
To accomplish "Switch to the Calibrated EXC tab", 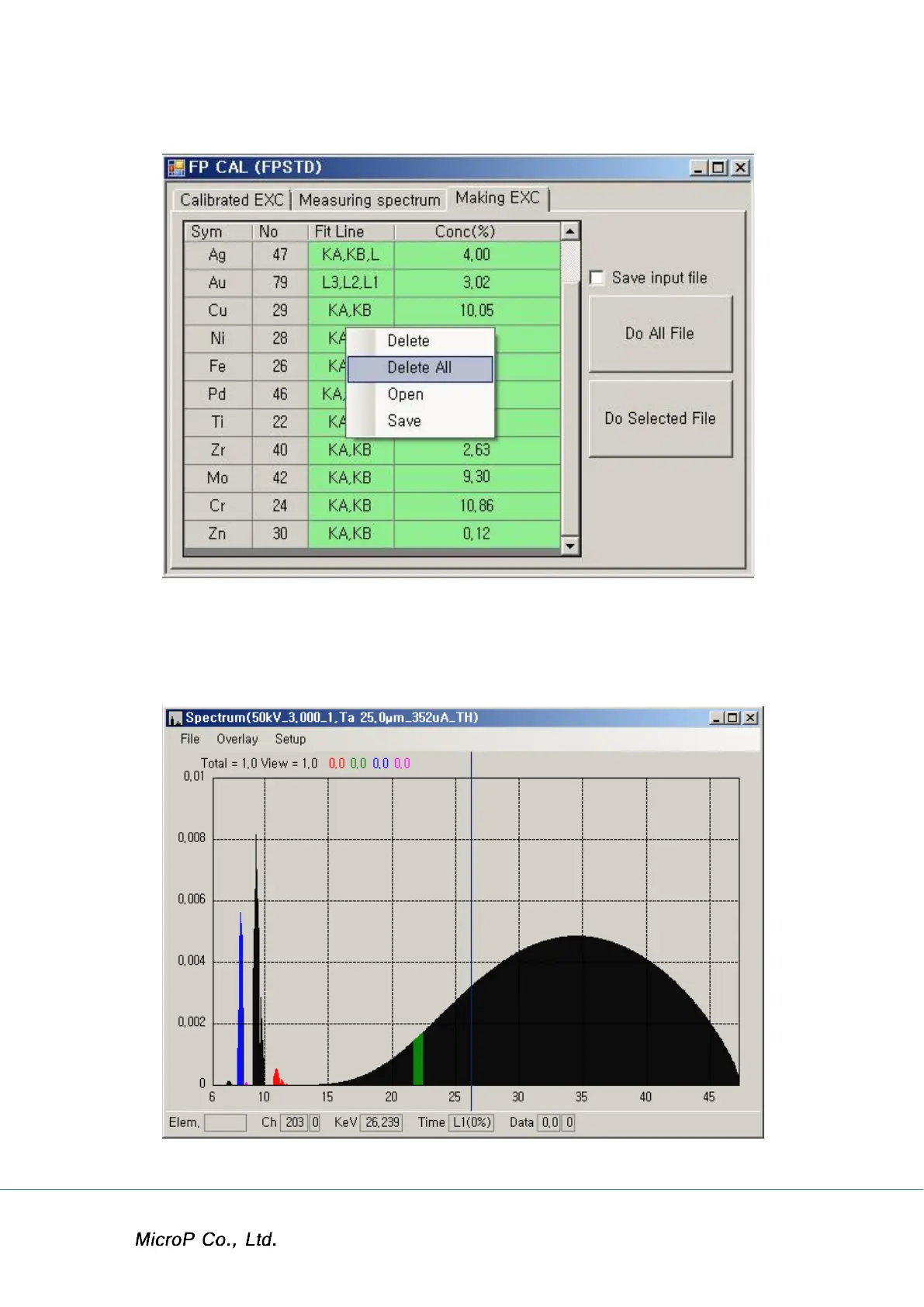I will (231, 200).
